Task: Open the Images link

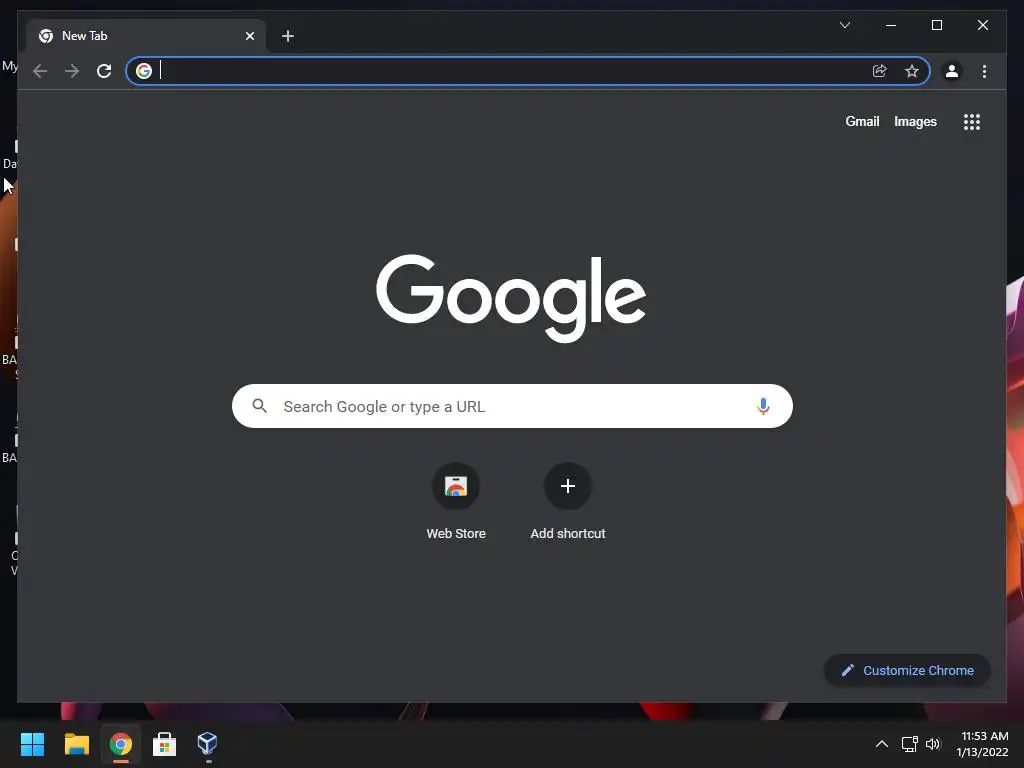Action: click(915, 121)
